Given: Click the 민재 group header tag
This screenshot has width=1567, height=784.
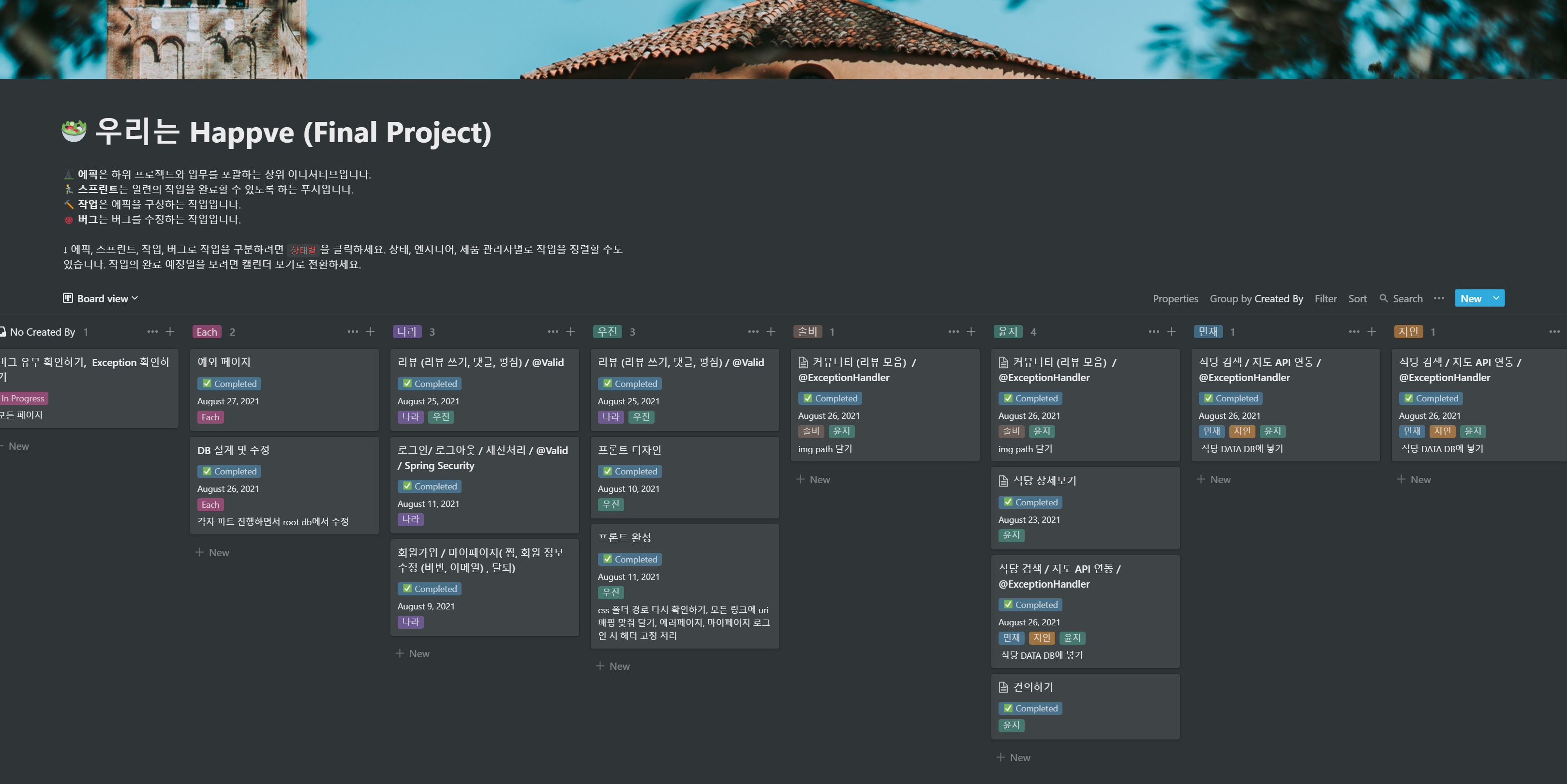Looking at the screenshot, I should (x=1208, y=331).
